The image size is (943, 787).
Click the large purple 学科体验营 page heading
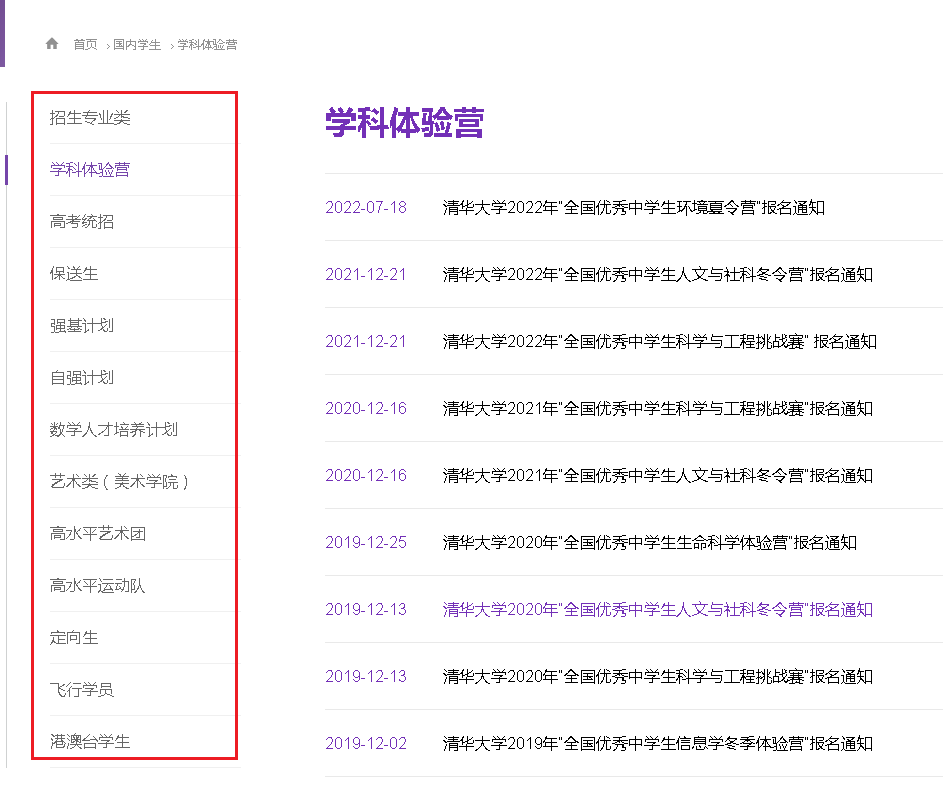(405, 123)
